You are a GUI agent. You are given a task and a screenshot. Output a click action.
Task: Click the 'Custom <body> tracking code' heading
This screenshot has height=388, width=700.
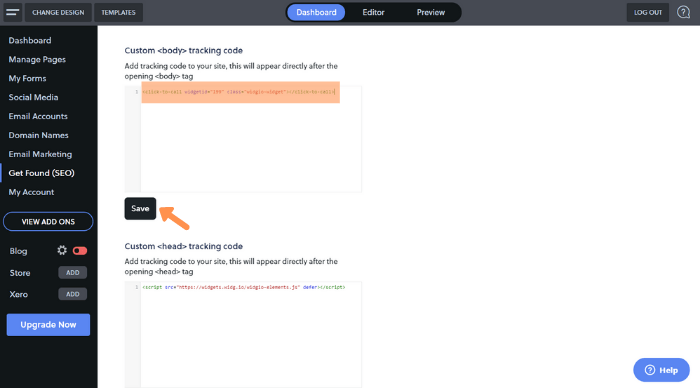coord(183,50)
